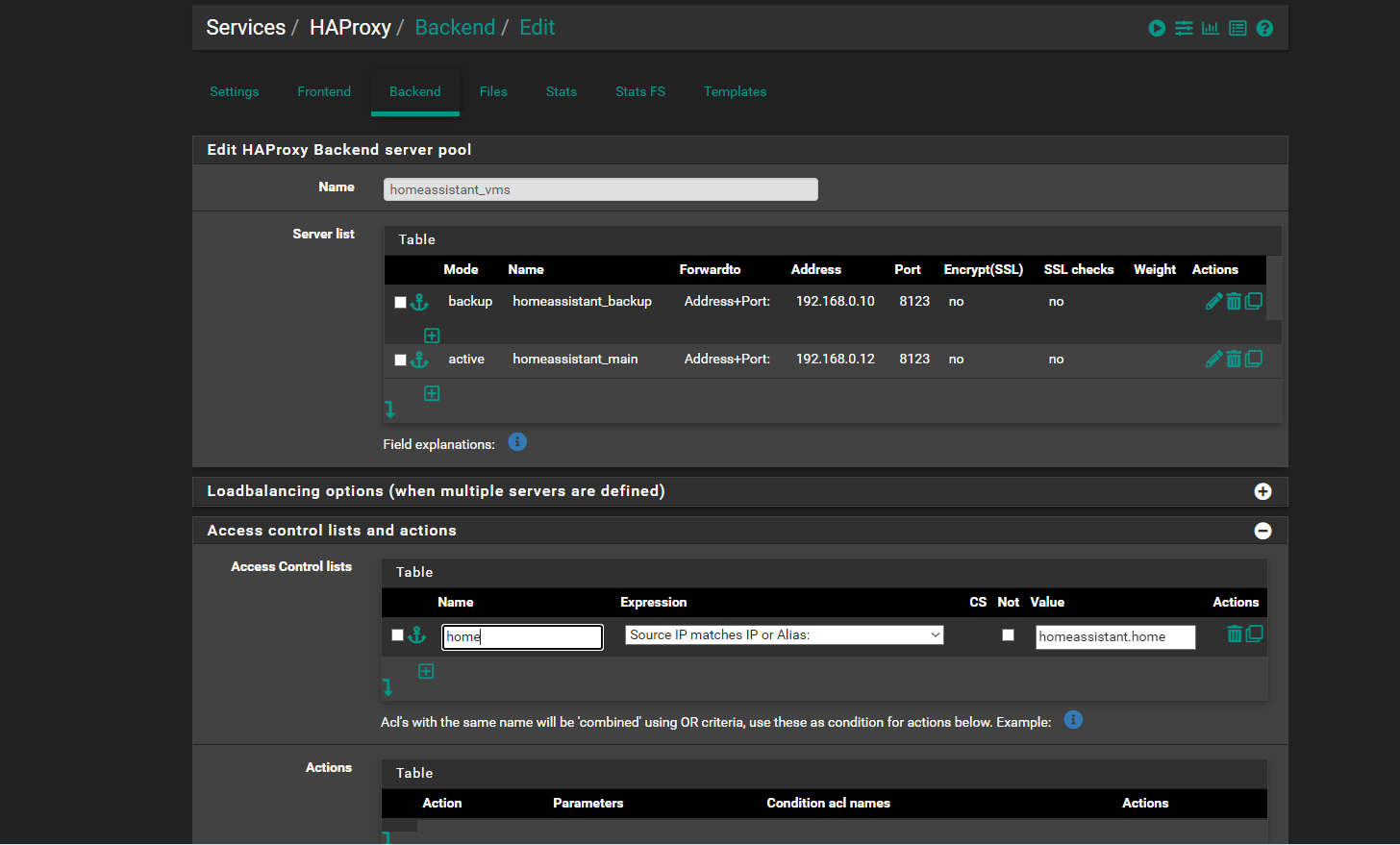The width and height of the screenshot is (1400, 845).
Task: Open the Stats tab
Action: [562, 91]
